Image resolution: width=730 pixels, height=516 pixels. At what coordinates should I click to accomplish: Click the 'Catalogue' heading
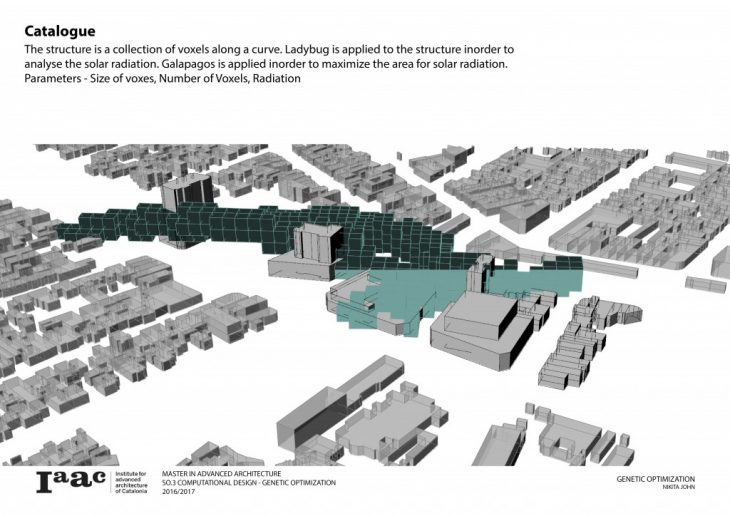60,31
